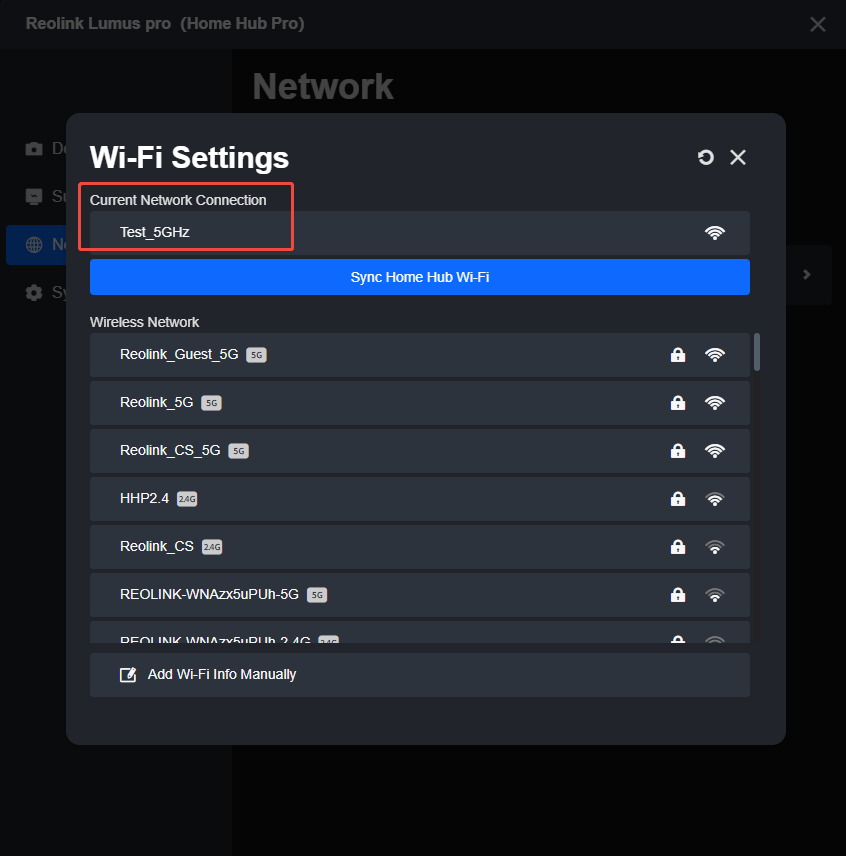Select REOLINK-WNAzx5uPUh-5G network
This screenshot has width=846, height=856.
coord(420,595)
